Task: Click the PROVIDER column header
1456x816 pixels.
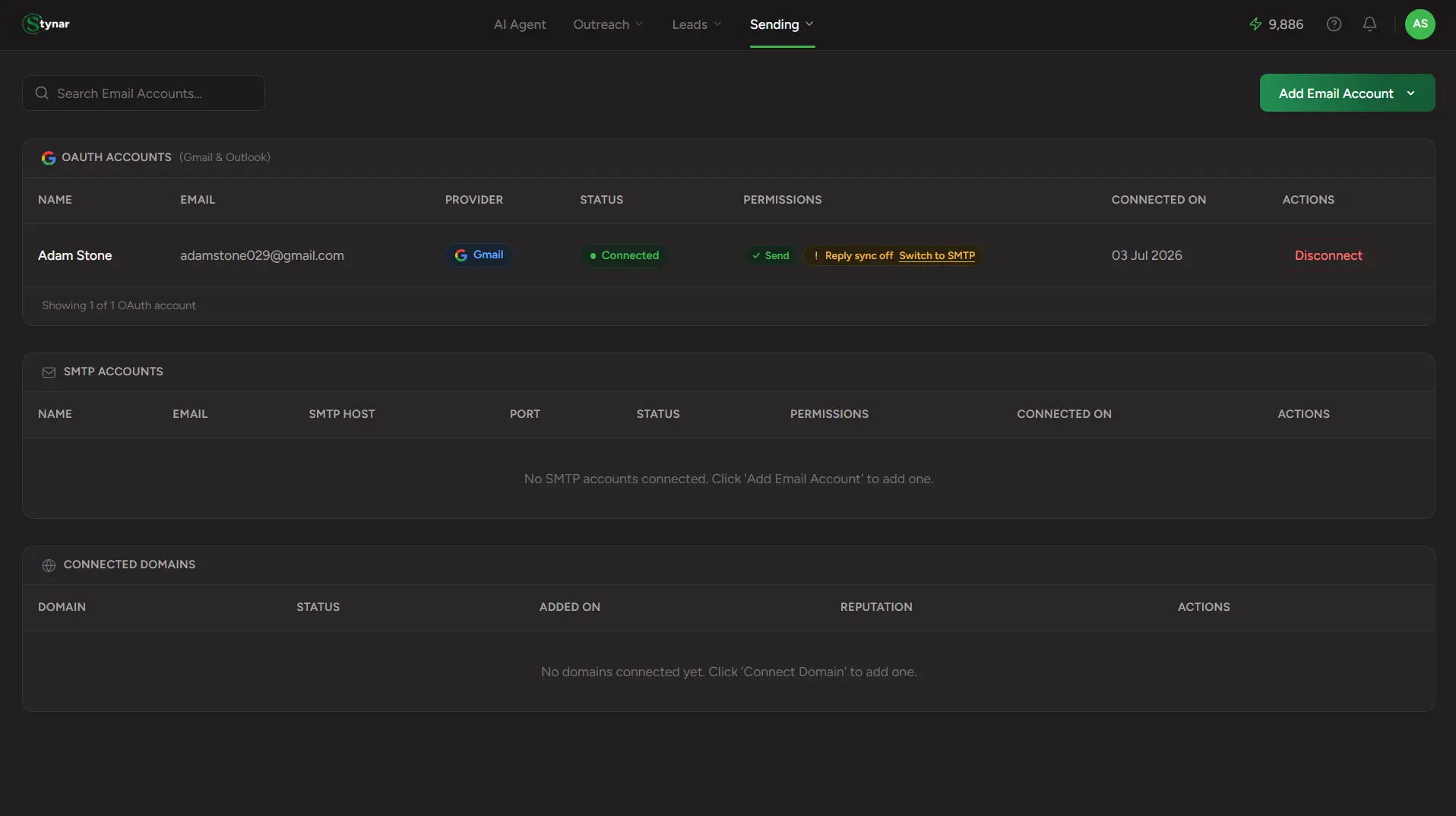Action: point(473,200)
